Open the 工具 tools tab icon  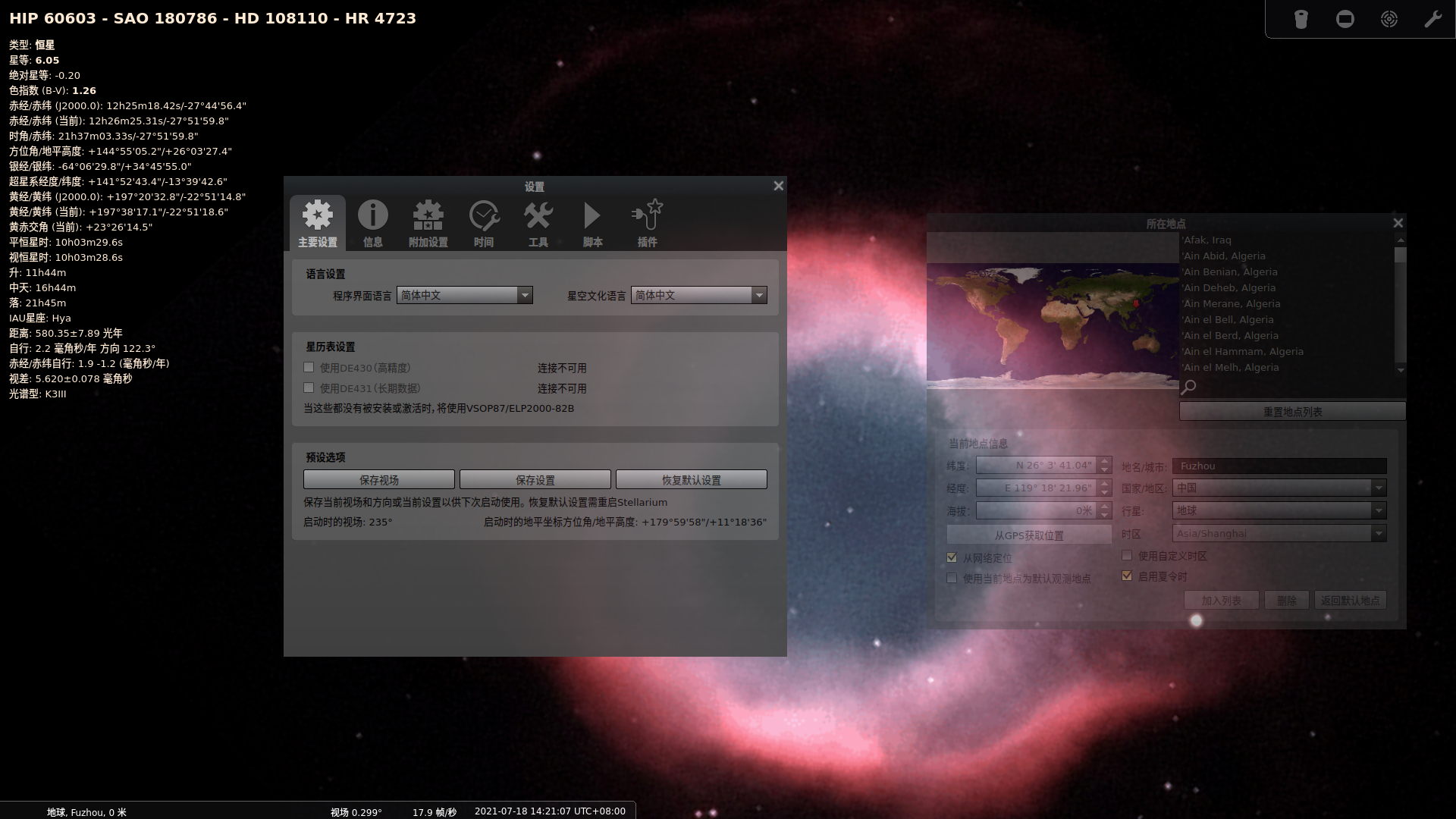tap(538, 223)
